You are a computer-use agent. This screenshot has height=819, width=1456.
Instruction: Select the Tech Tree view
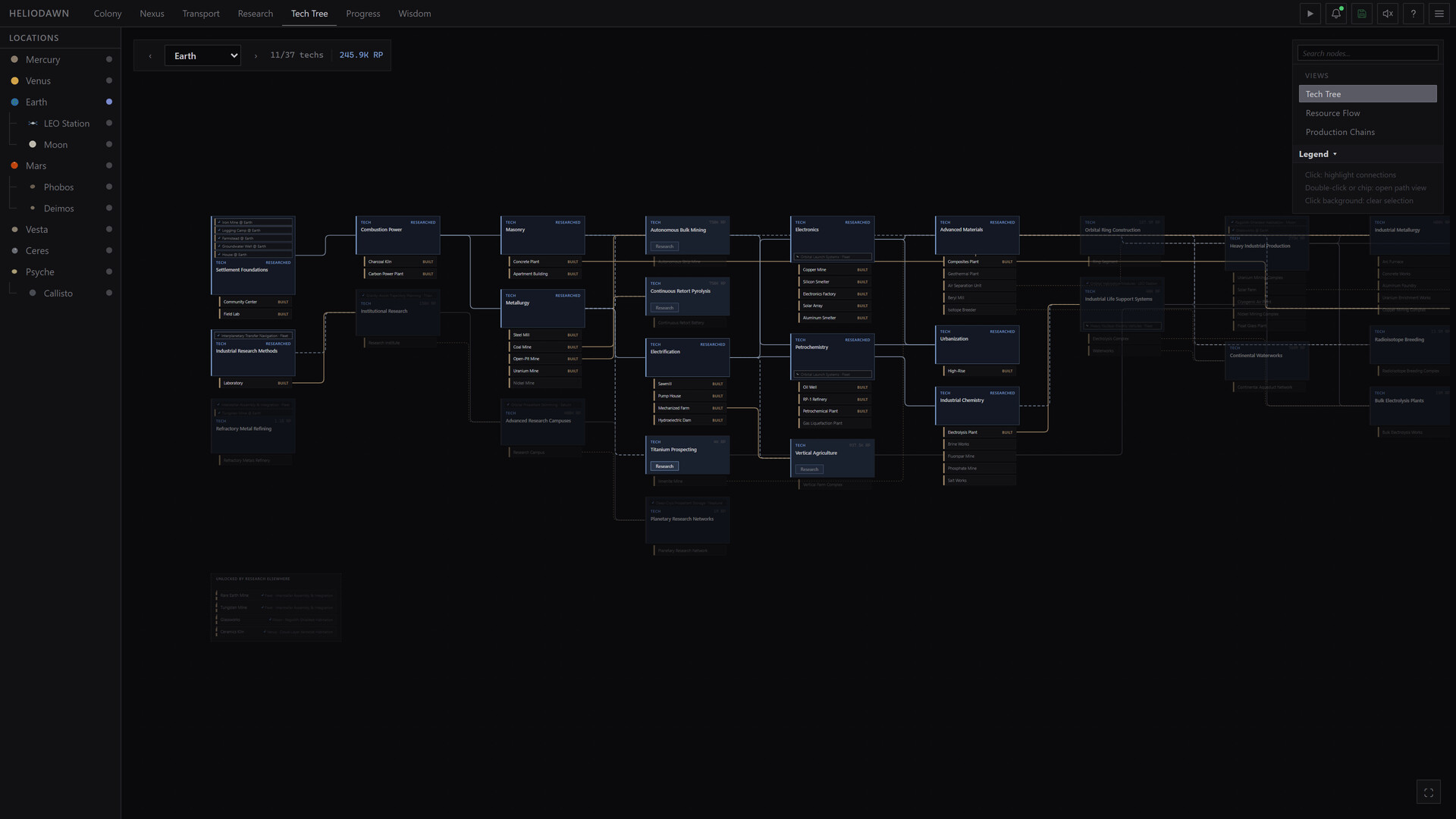1367,94
